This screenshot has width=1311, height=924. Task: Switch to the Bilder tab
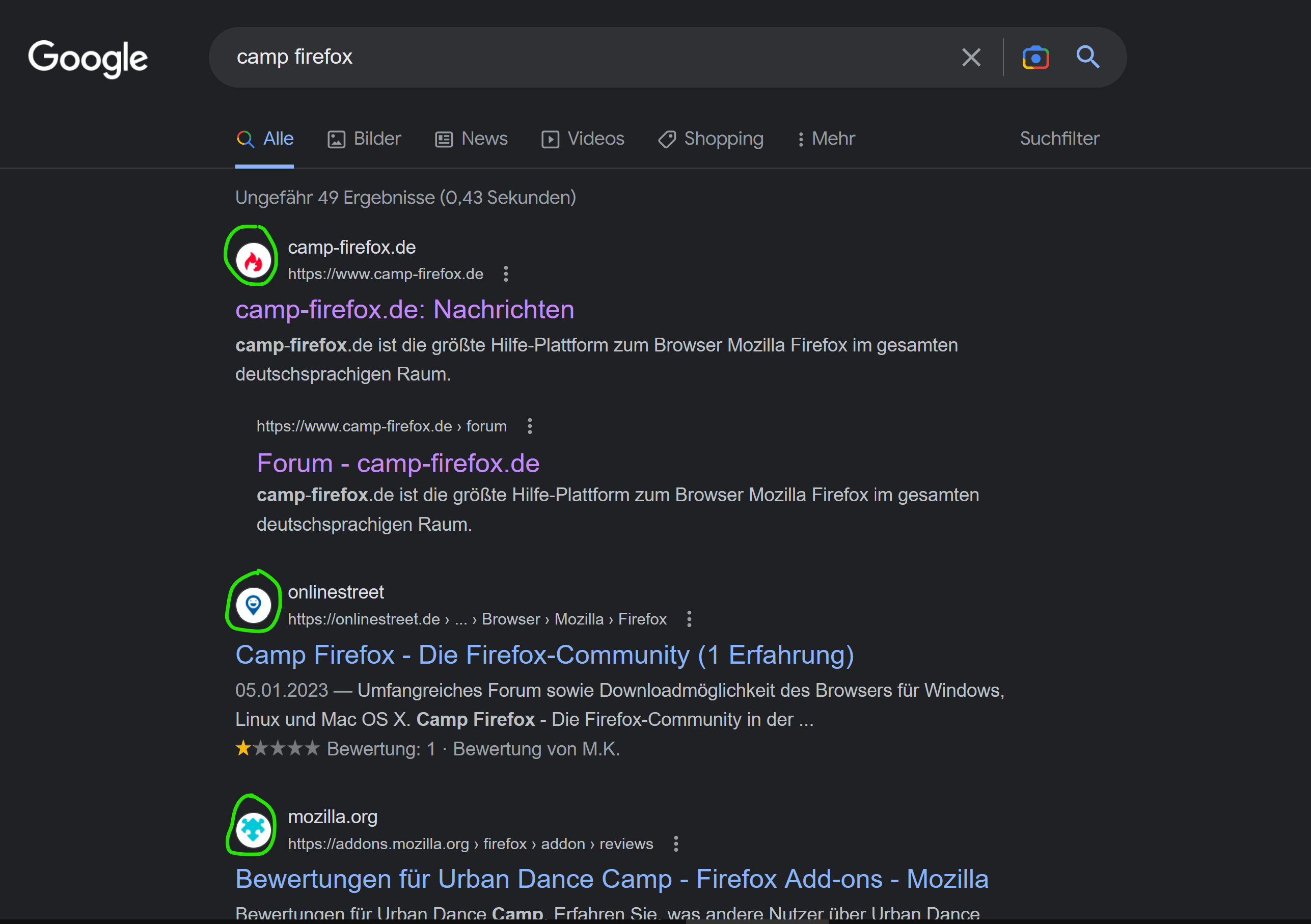pos(364,139)
